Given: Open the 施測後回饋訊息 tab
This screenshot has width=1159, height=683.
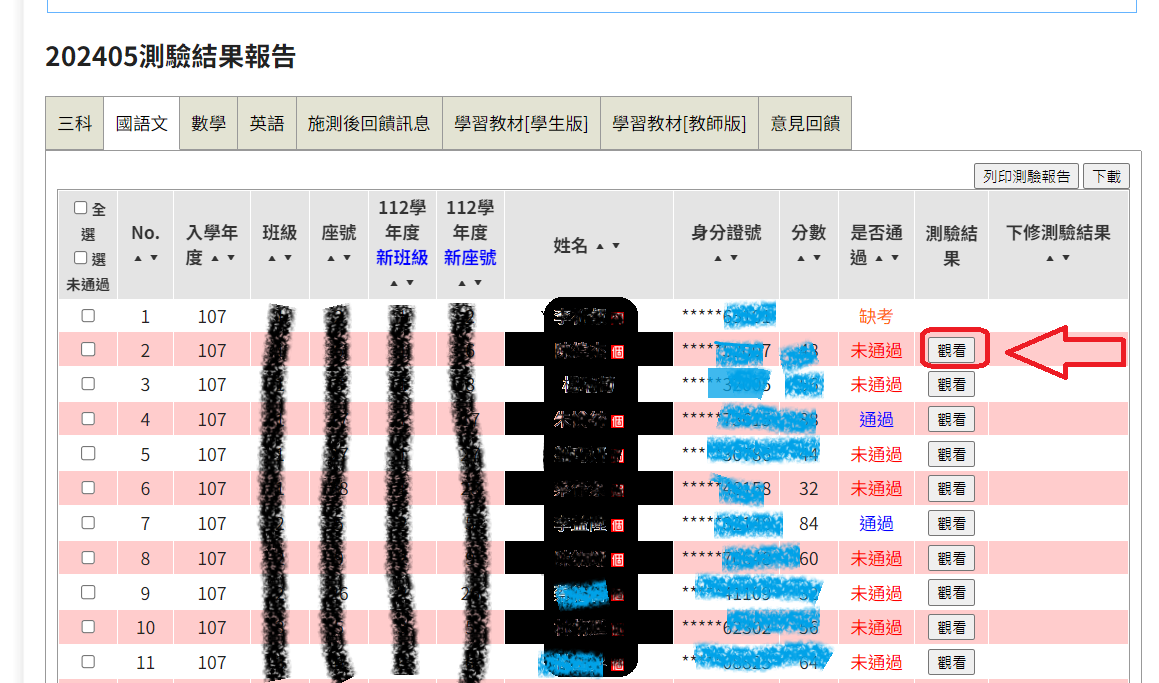Looking at the screenshot, I should coord(368,124).
